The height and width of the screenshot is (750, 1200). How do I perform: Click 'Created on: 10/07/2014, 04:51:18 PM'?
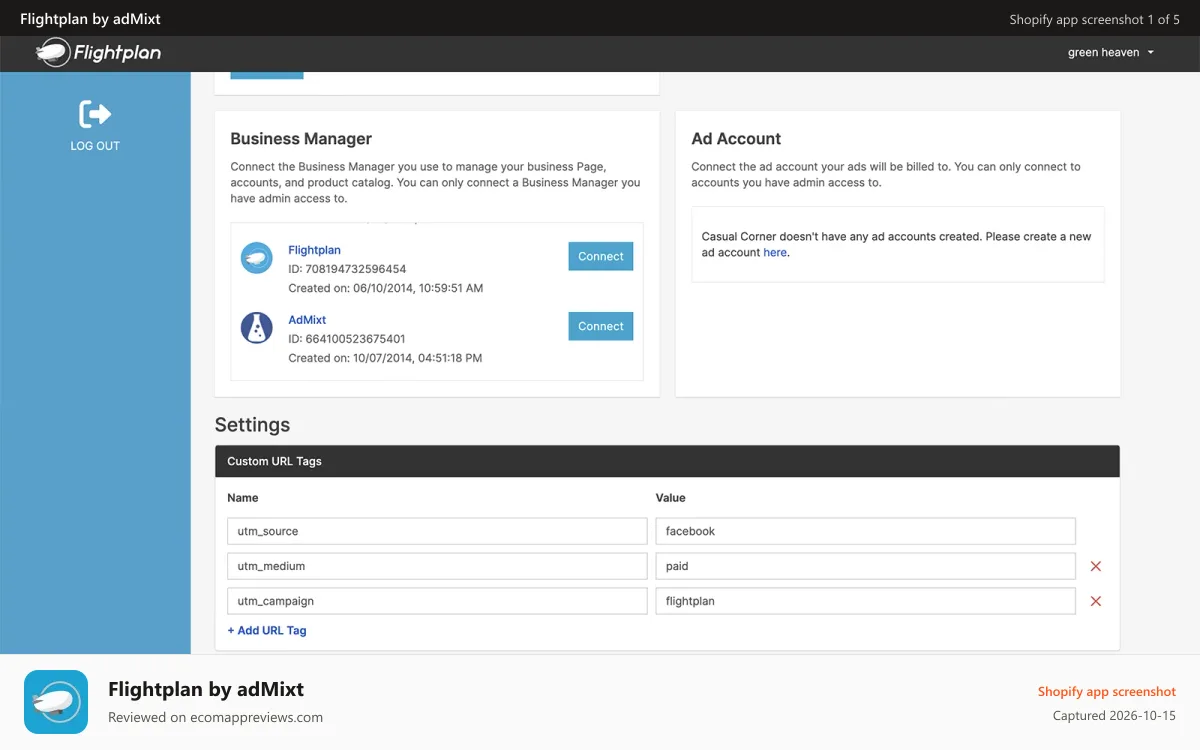click(385, 358)
